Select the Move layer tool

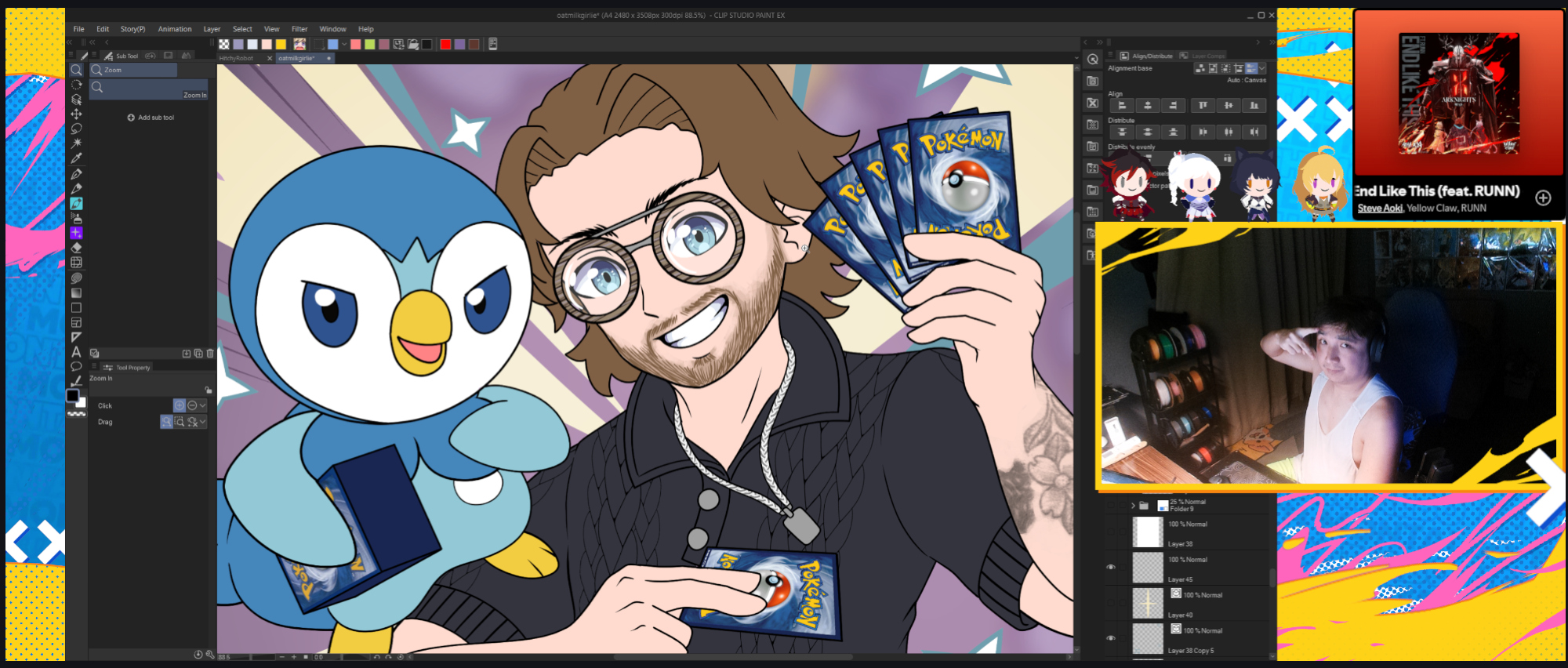click(x=76, y=114)
